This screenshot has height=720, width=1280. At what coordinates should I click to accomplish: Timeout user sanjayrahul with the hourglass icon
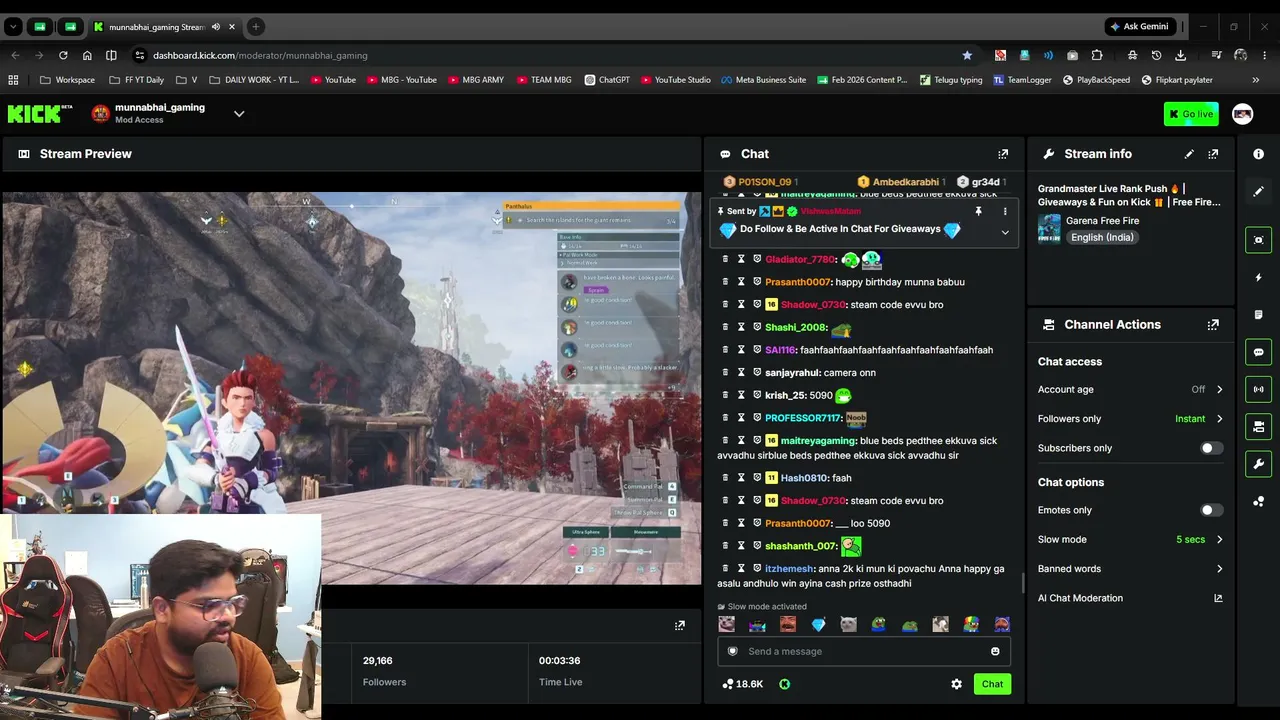pyautogui.click(x=741, y=372)
